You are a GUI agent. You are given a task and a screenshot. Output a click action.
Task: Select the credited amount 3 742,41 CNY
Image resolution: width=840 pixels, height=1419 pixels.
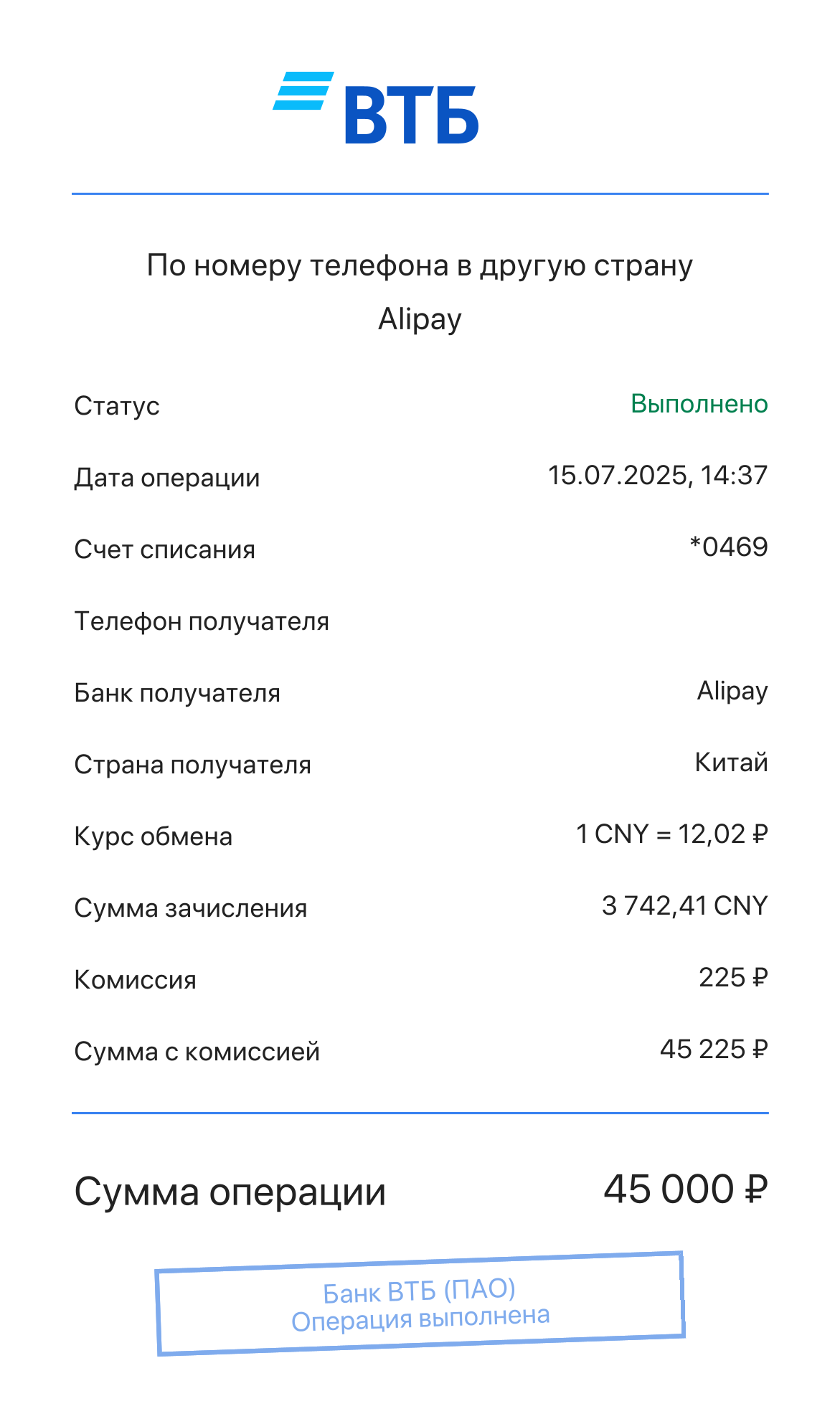click(x=684, y=906)
